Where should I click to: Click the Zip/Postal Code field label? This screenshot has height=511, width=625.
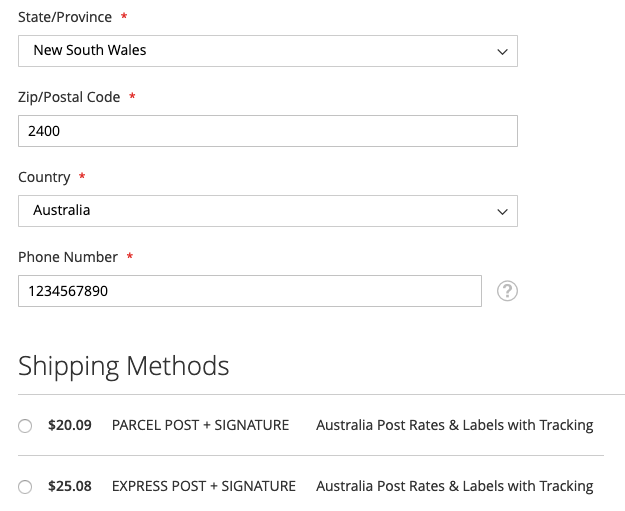click(69, 97)
